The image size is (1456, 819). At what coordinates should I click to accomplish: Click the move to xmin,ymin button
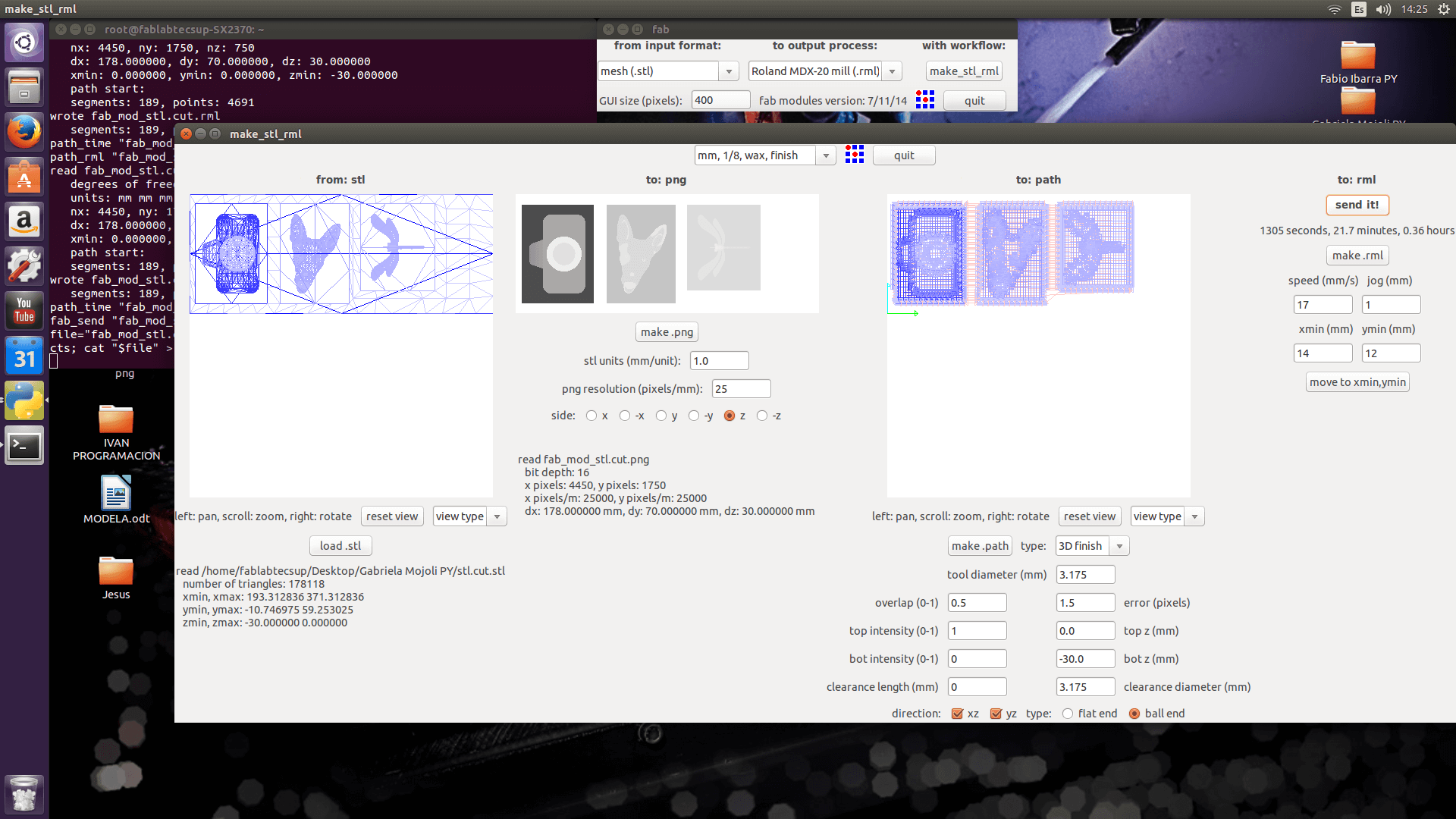tap(1357, 382)
